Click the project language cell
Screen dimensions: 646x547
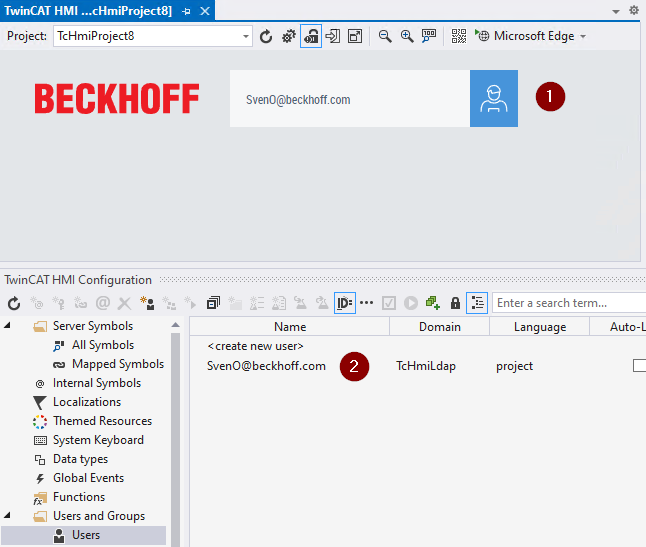514,366
